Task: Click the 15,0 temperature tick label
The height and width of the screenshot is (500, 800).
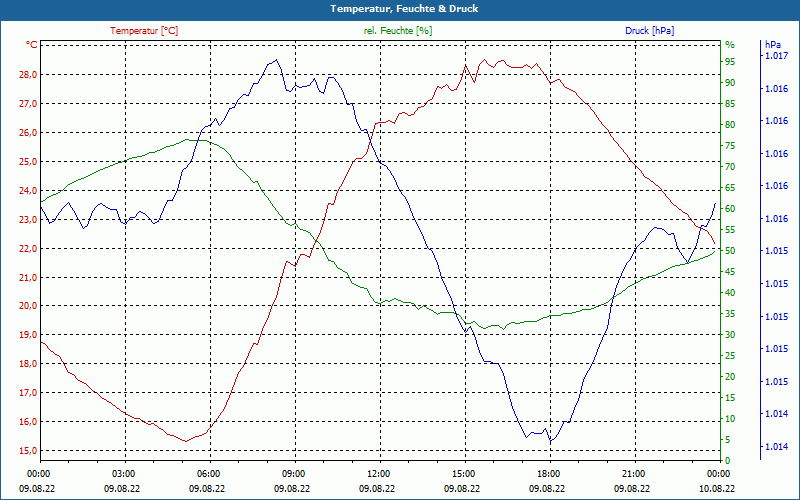Action: coord(29,451)
